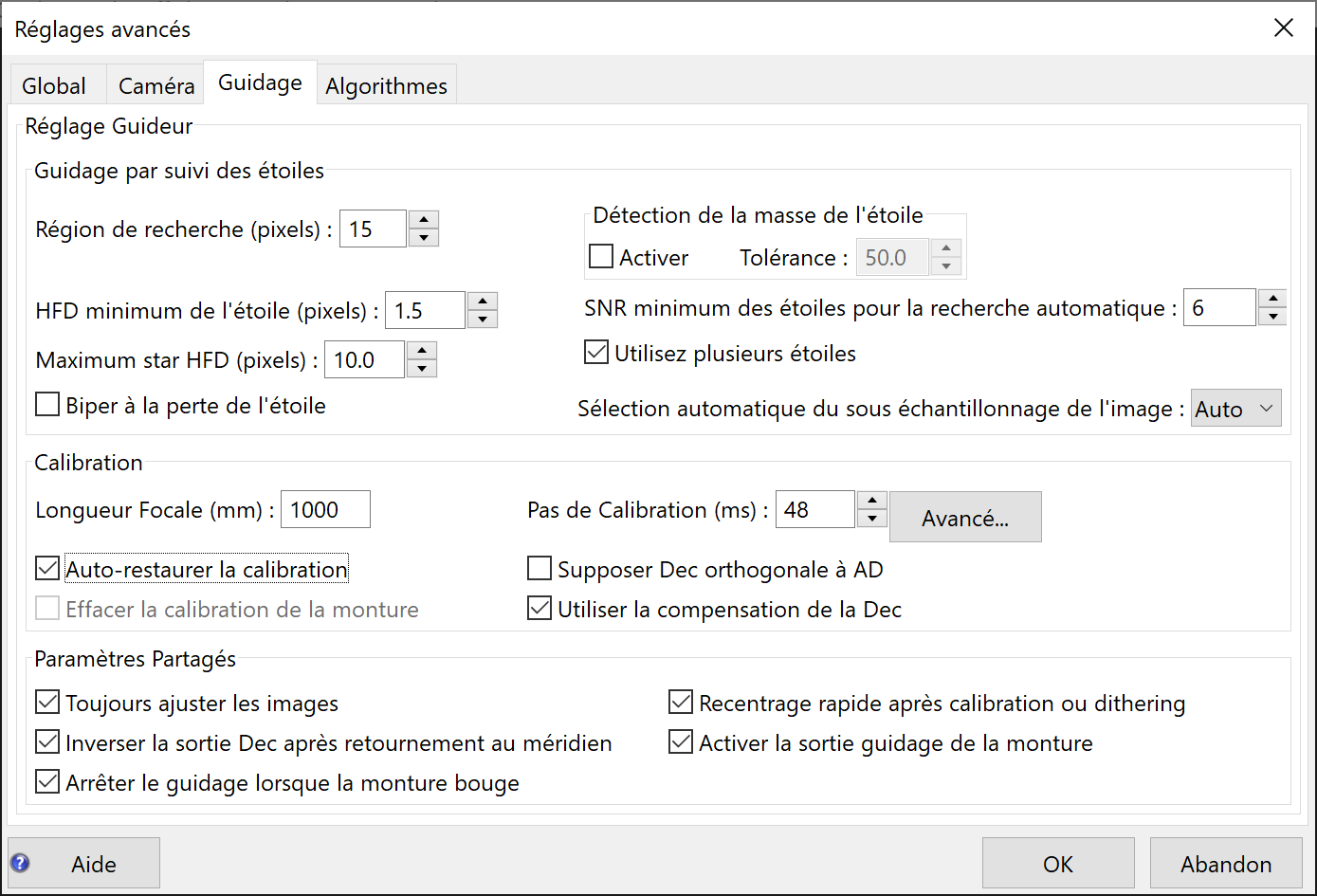
Task: Increase the Région de recherche value
Action: pos(423,220)
